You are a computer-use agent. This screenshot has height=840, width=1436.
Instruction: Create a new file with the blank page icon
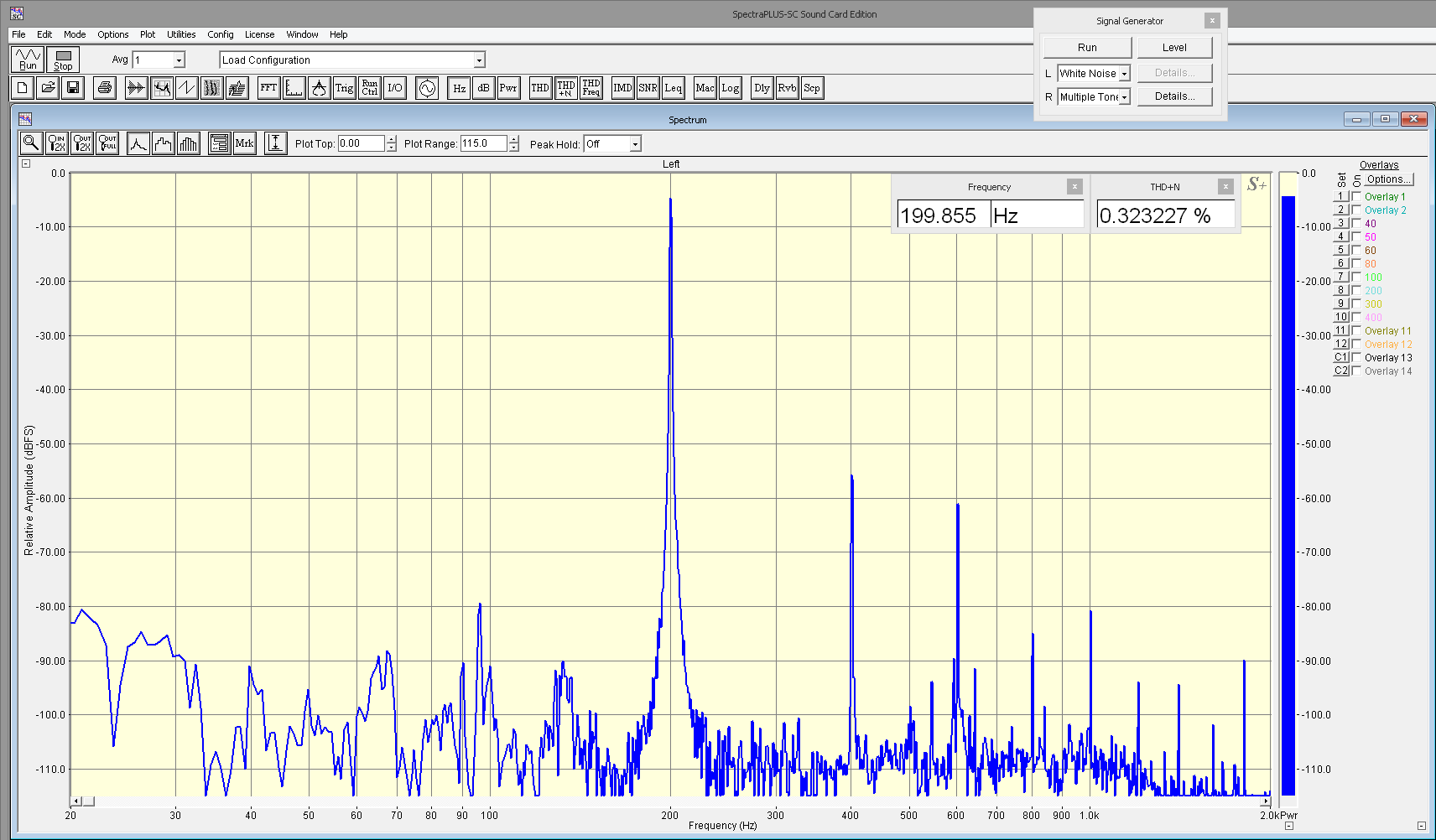click(x=23, y=87)
